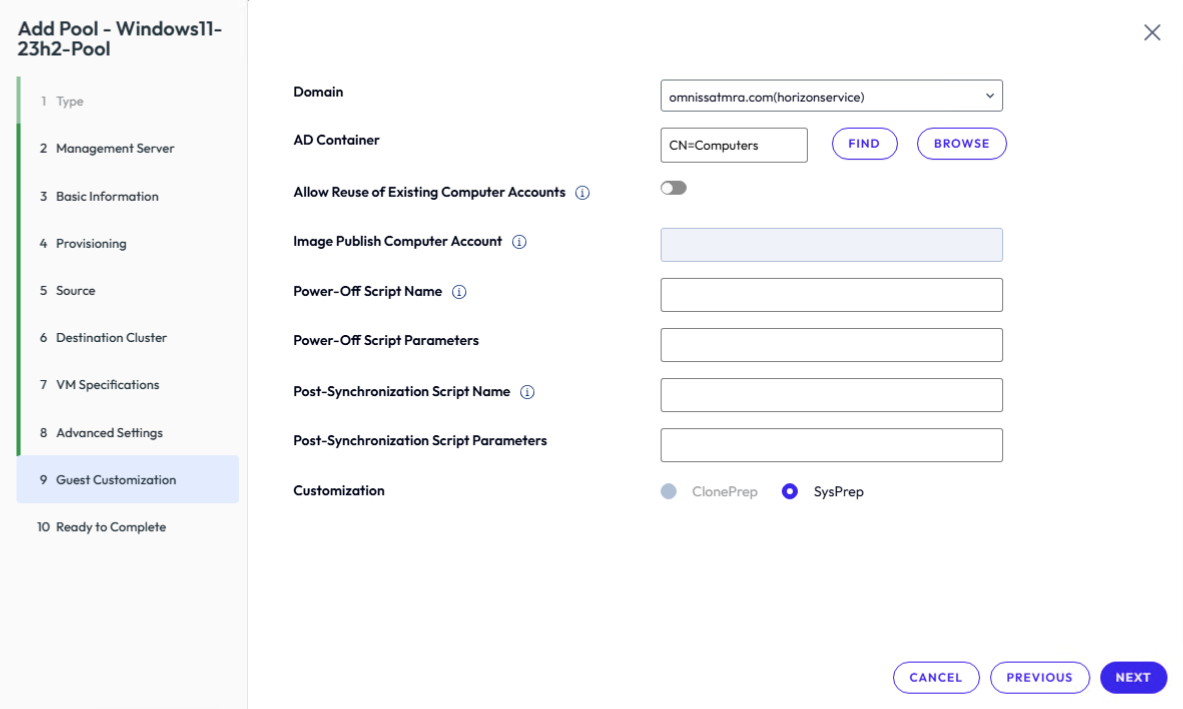This screenshot has width=1183, height=709.
Task: Toggle Allow Reuse of Existing Computer Accounts
Action: (x=673, y=188)
